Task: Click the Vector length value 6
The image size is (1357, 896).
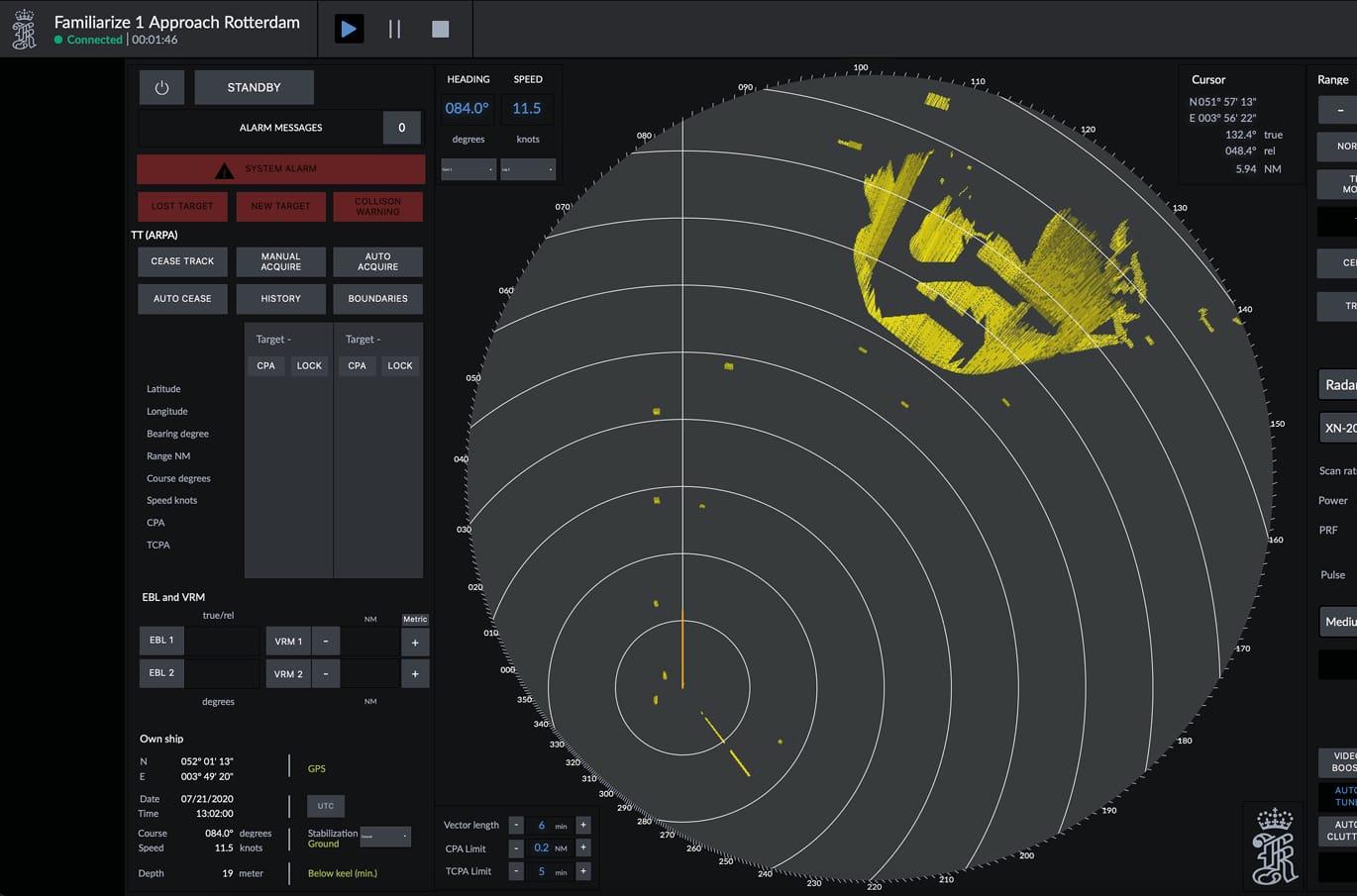Action: pos(541,825)
